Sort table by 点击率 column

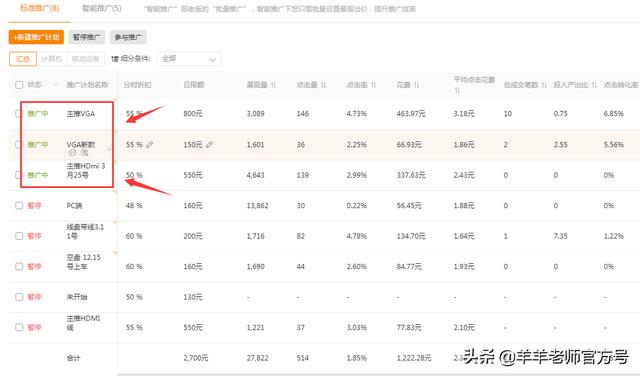(x=373, y=85)
